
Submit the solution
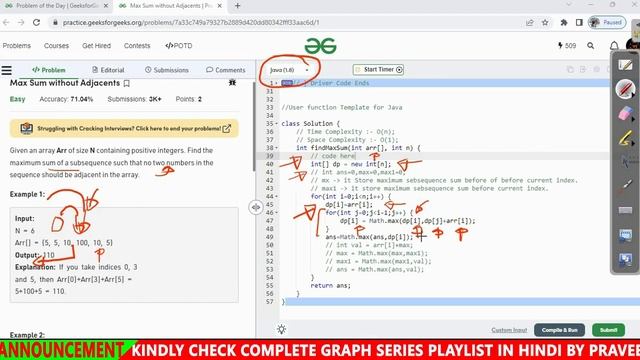tap(608, 330)
